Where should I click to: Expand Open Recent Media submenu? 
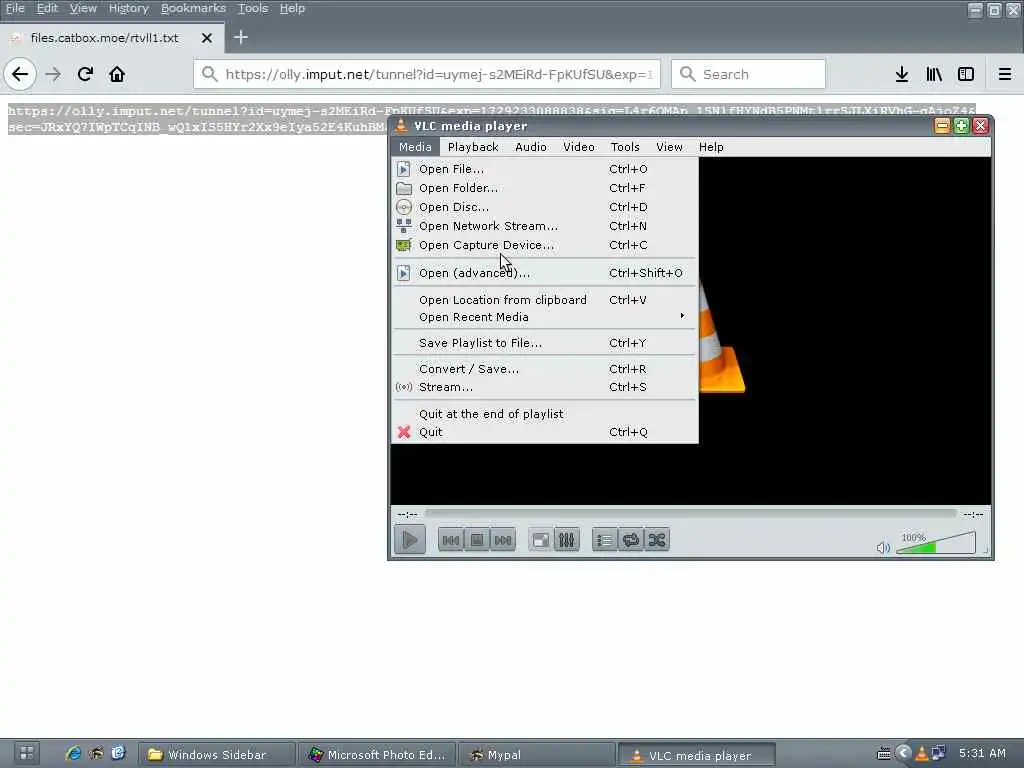[x=545, y=317]
